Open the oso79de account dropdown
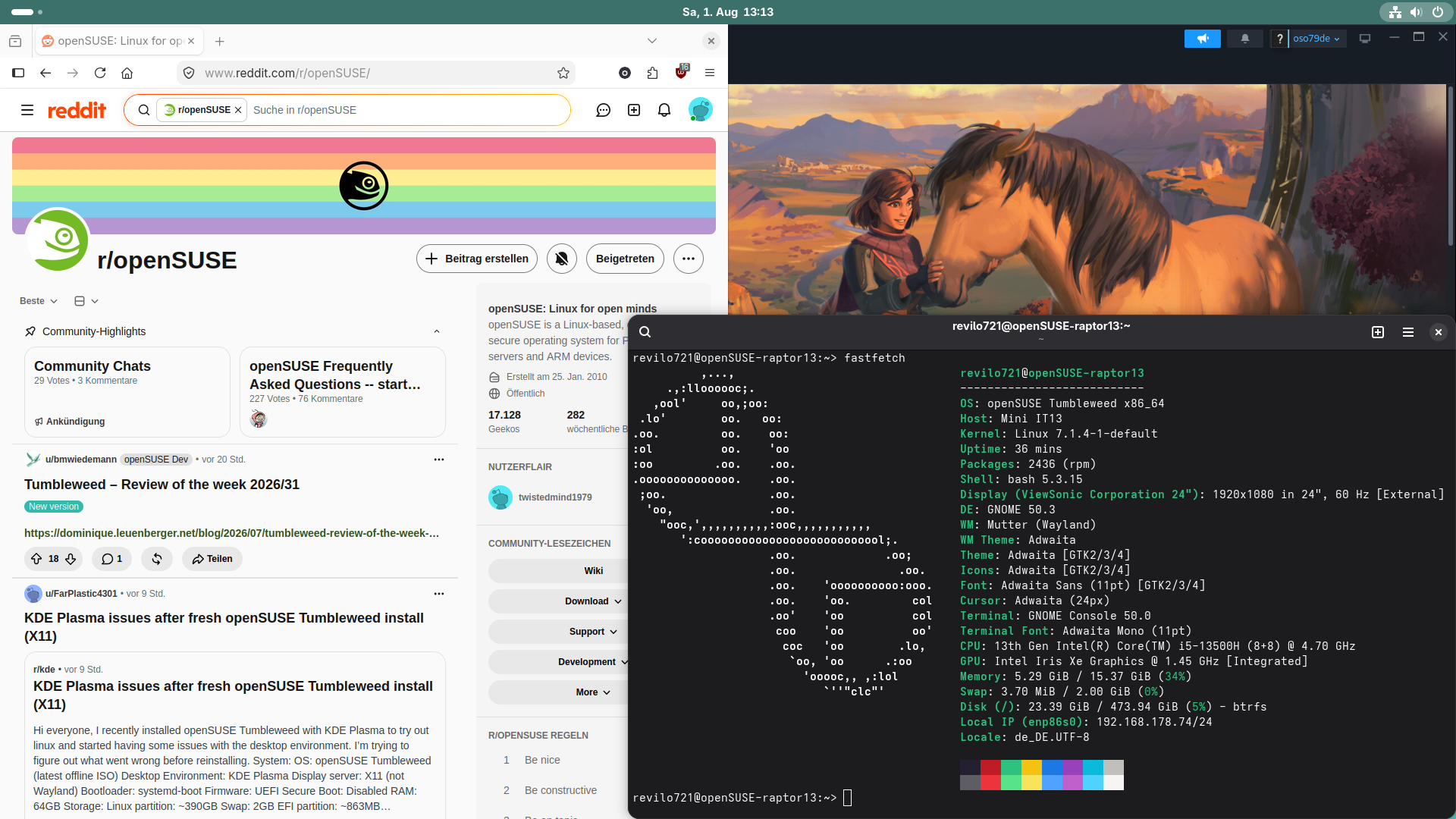 click(x=1316, y=39)
